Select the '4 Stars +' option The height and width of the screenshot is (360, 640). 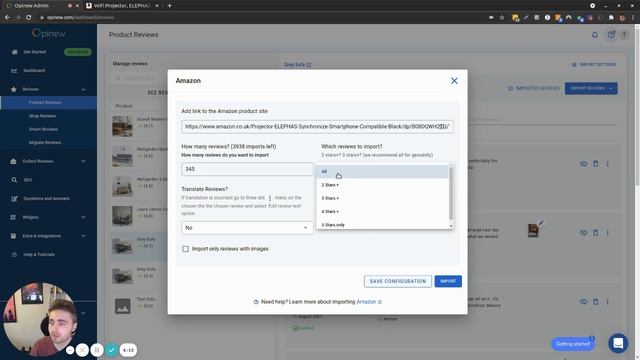click(x=382, y=211)
